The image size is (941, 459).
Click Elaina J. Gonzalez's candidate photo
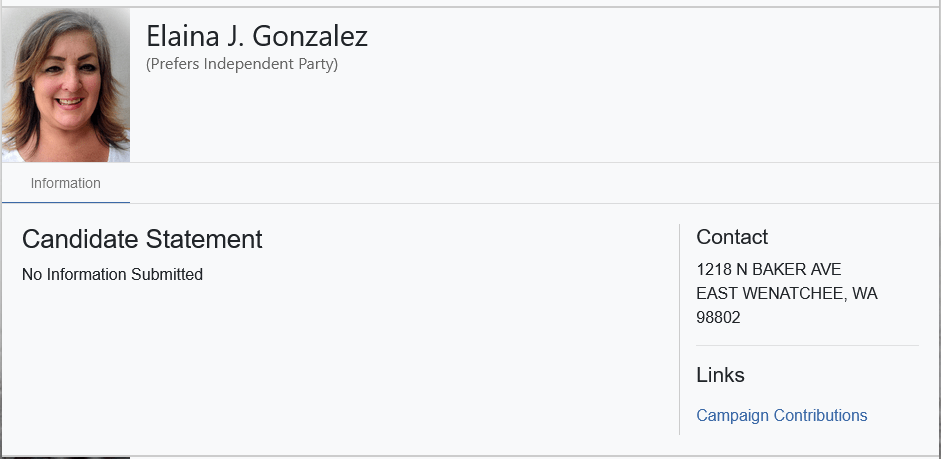pyautogui.click(x=65, y=85)
